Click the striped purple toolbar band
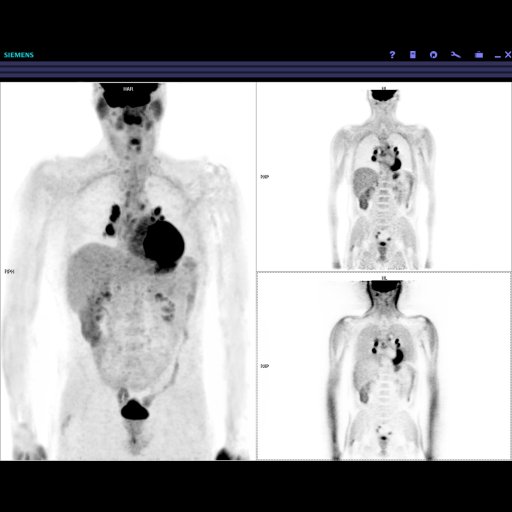Screen dimensions: 512x512 tap(256, 71)
